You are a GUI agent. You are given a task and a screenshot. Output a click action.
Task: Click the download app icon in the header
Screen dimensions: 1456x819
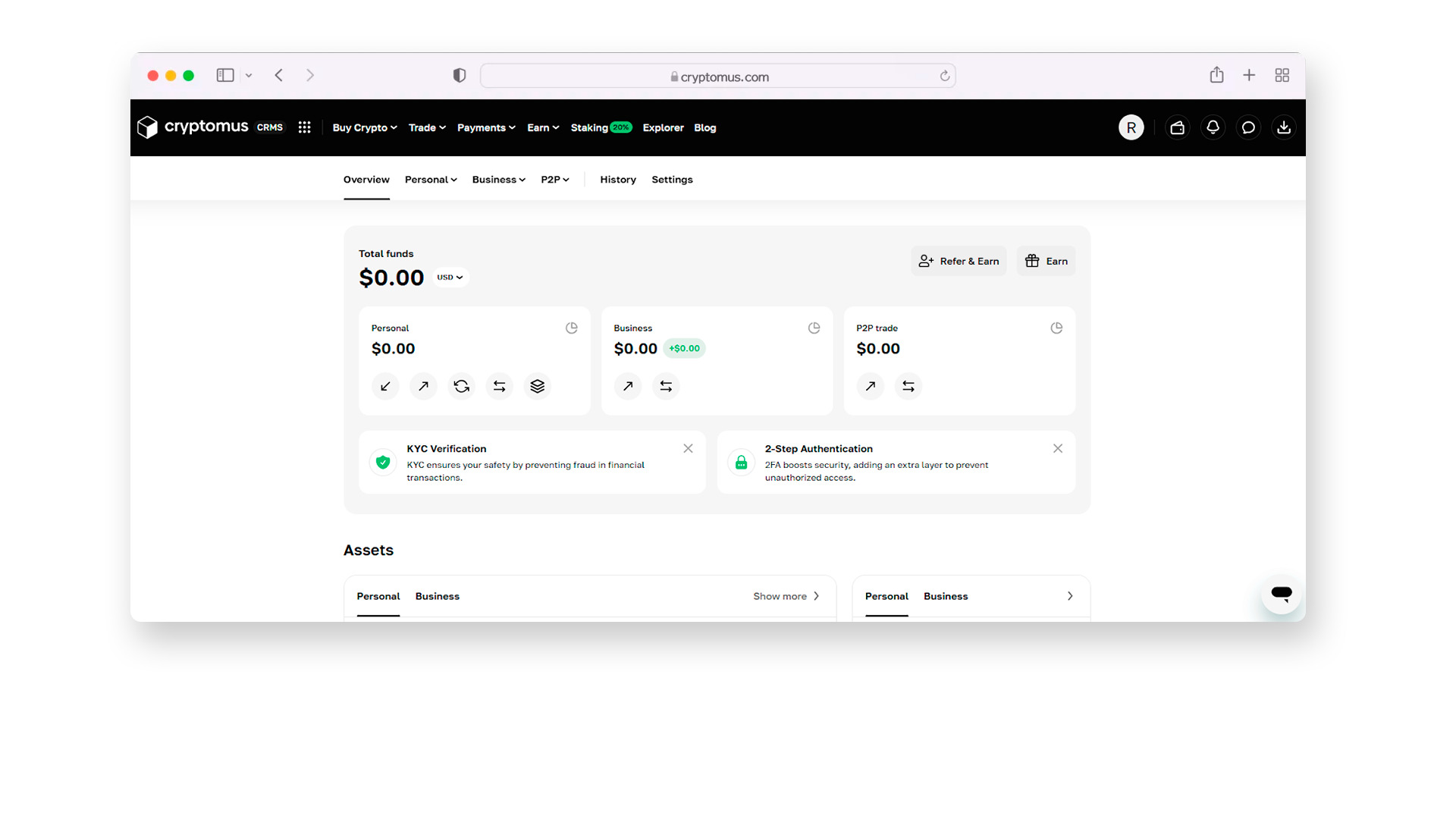1284,127
